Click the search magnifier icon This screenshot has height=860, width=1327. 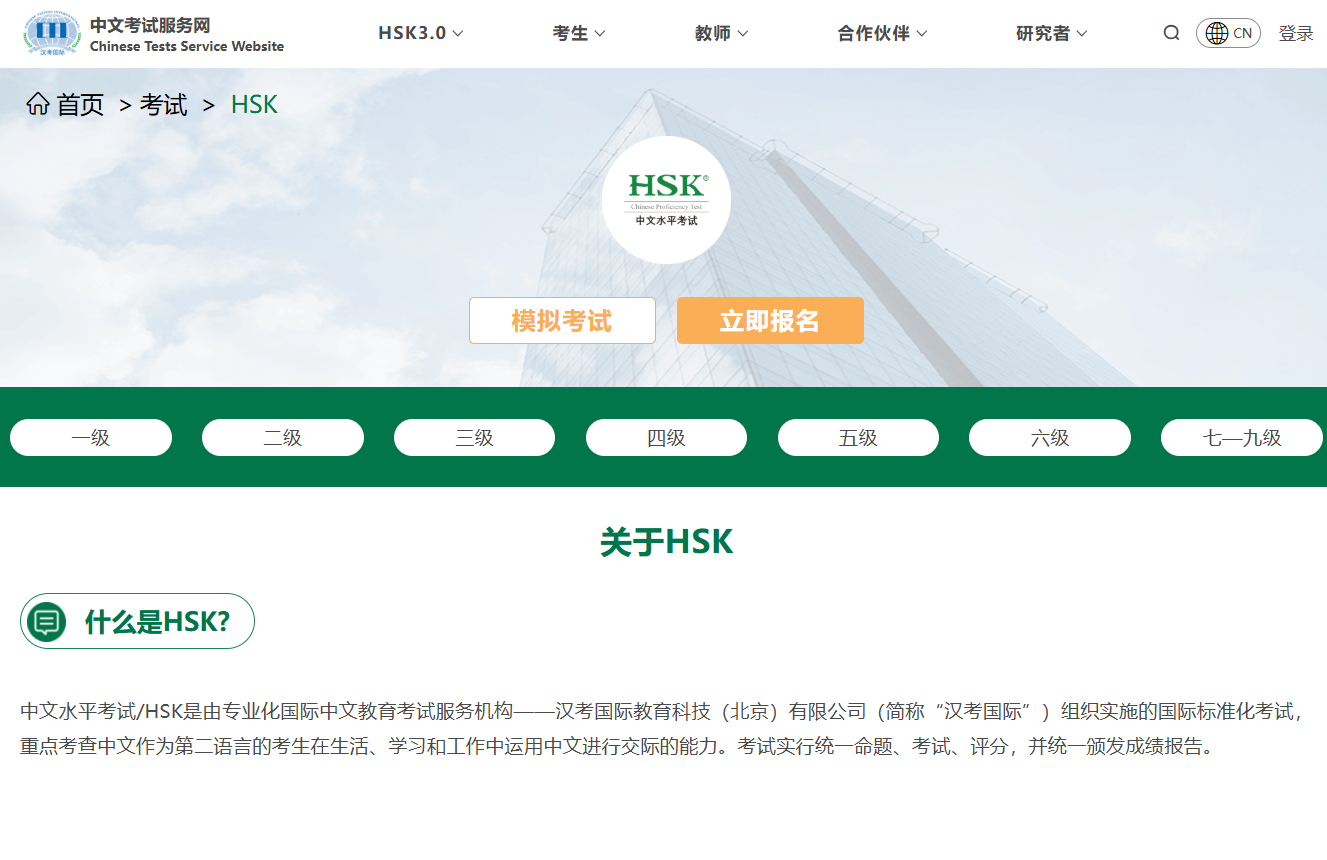click(1171, 32)
